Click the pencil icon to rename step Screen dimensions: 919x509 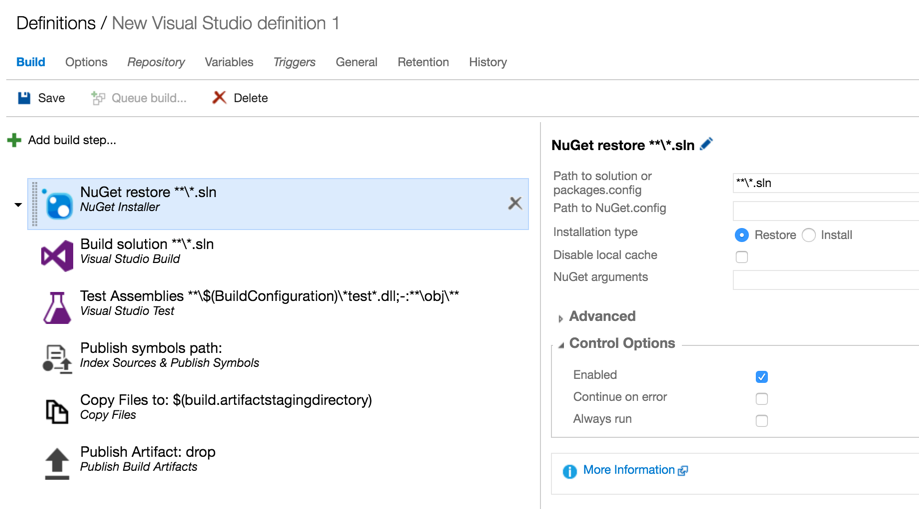[x=706, y=144]
